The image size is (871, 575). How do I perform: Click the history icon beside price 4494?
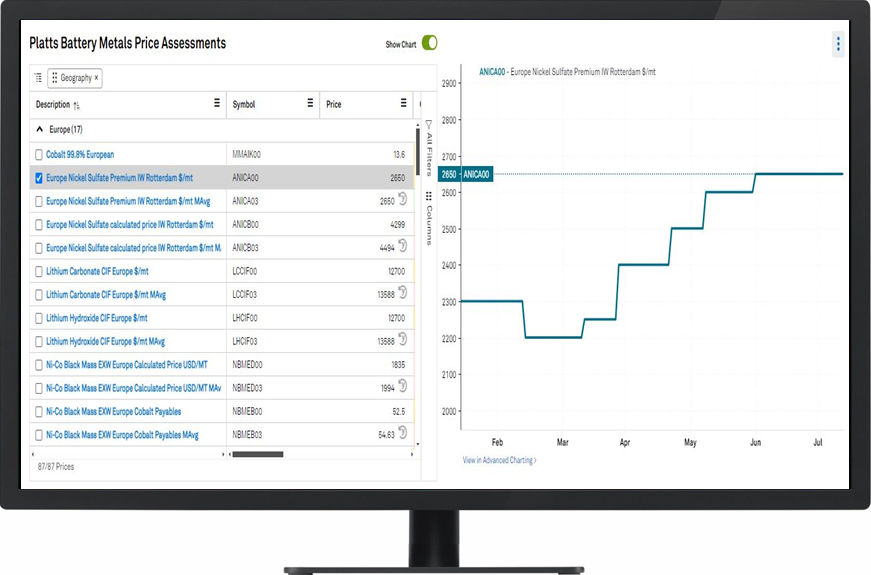pyautogui.click(x=403, y=245)
